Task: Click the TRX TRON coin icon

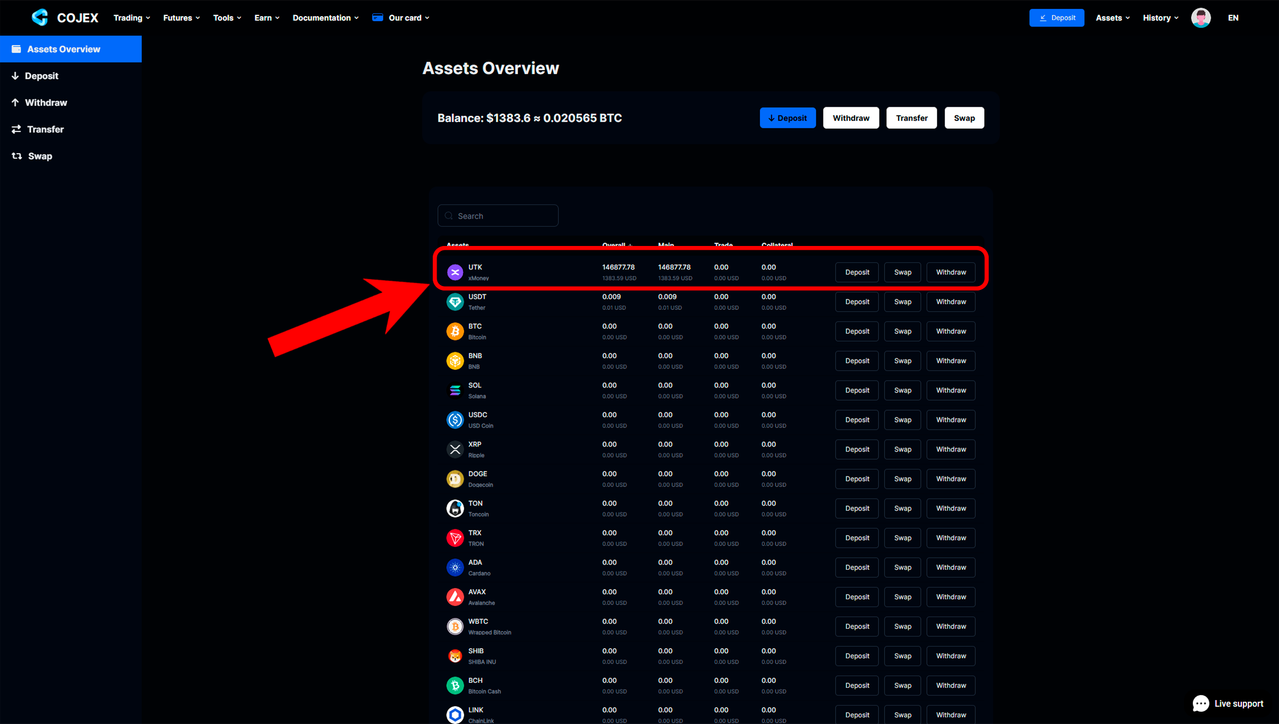Action: [455, 538]
